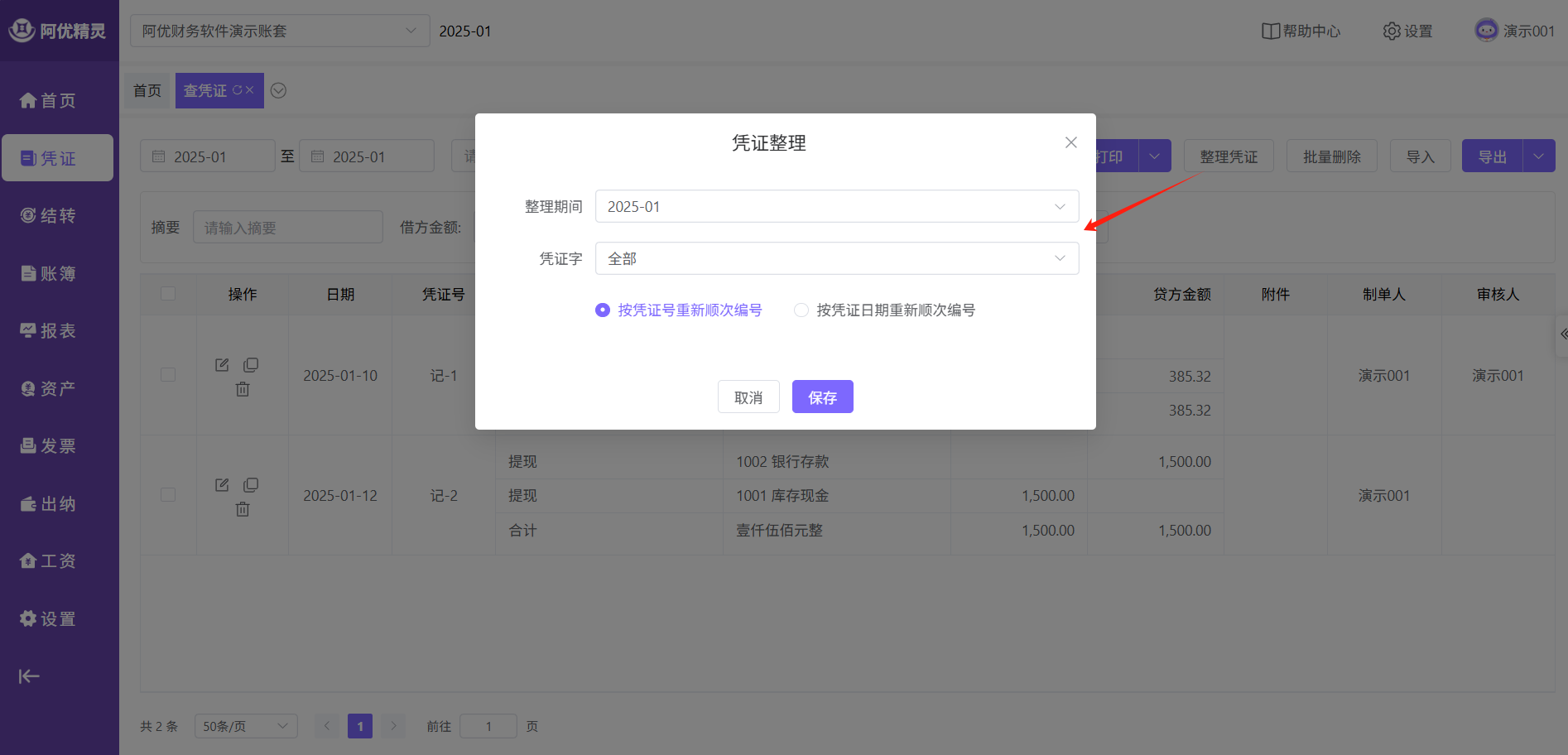Expand the 整理期间 period dropdown

click(x=836, y=207)
